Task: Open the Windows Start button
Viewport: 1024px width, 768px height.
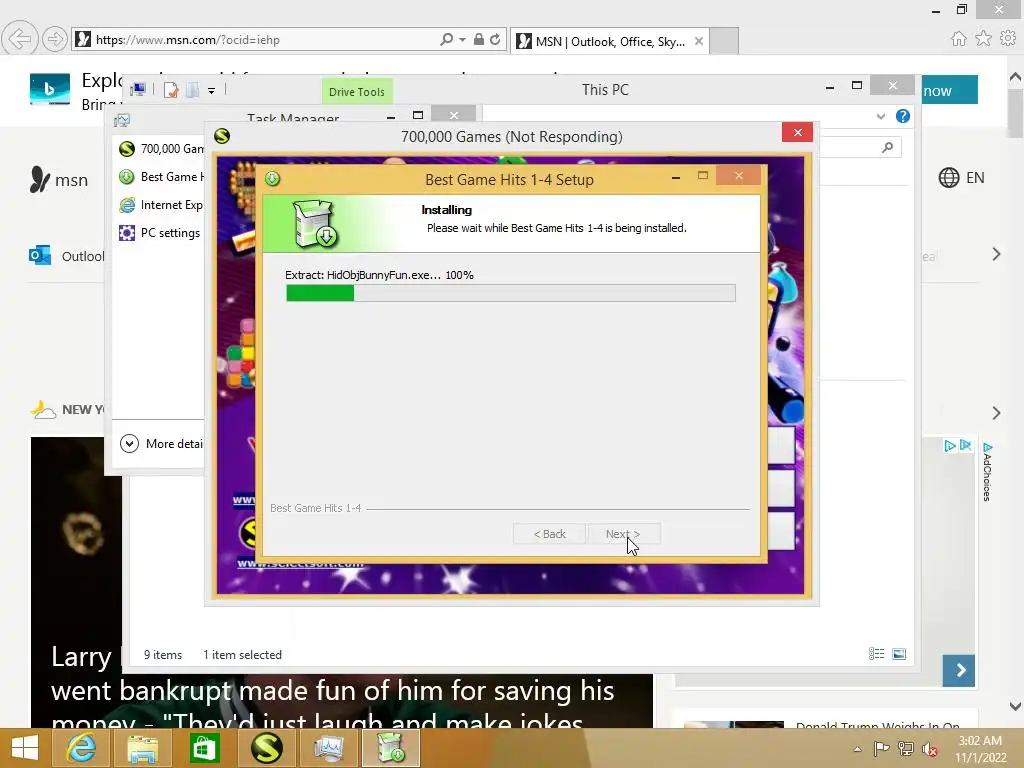Action: (25, 748)
